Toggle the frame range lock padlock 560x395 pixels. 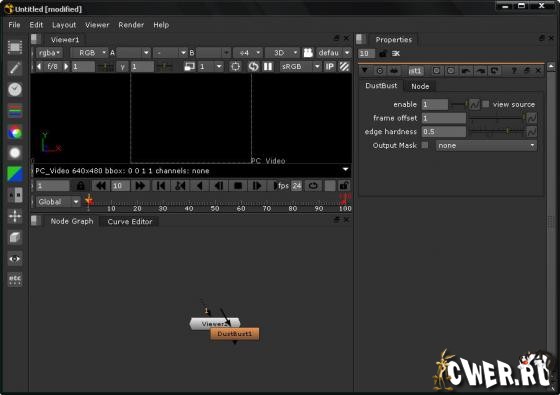coord(81,186)
